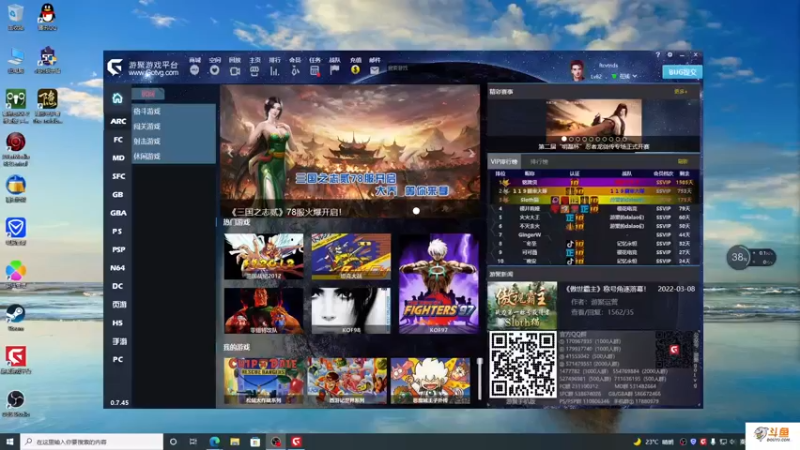Open the online status dropdown in header

pyautogui.click(x=624, y=76)
